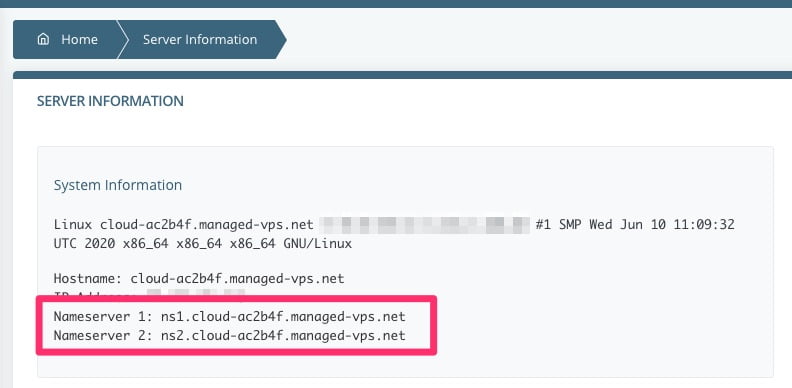Click the UTC 2020 x86_64 GNU/Linux line
This screenshot has height=388, width=792.
203,244
